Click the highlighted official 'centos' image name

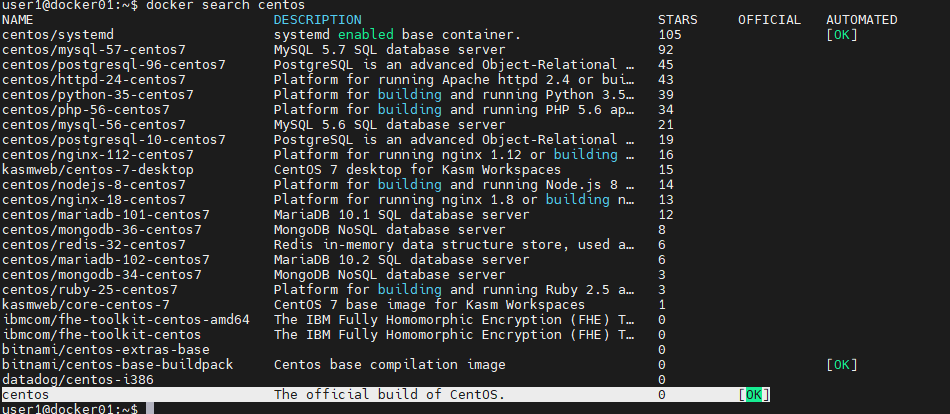click(26, 395)
